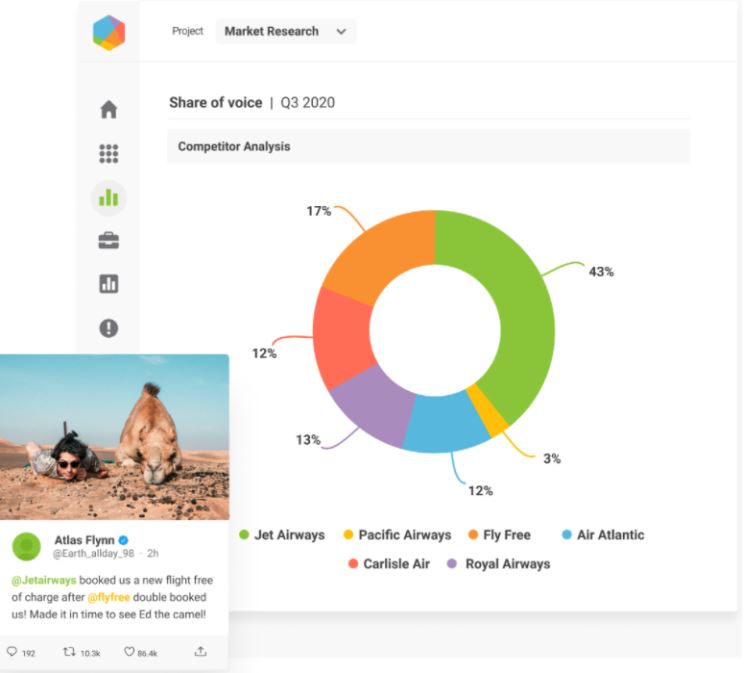The image size is (744, 673).
Task: Go to the Home sidebar icon
Action: click(109, 110)
